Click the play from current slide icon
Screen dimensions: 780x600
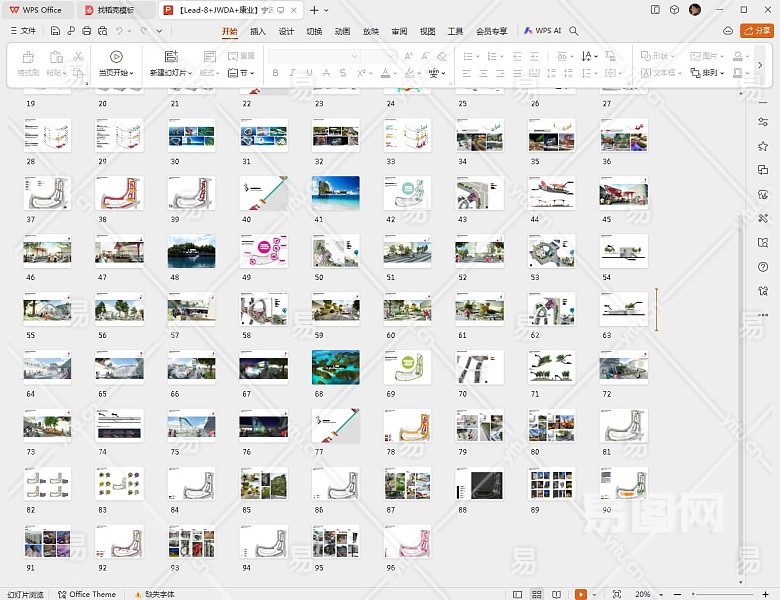[116, 57]
